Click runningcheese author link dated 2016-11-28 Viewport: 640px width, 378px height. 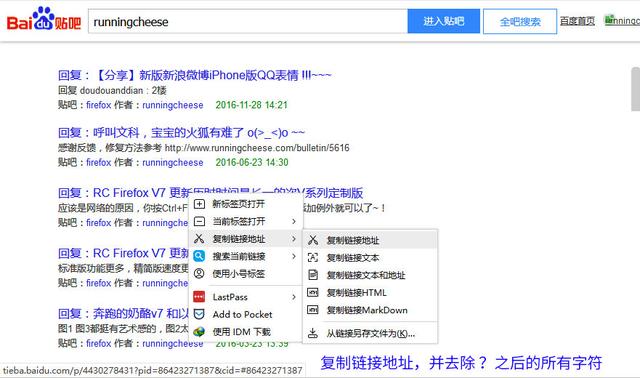[x=173, y=105]
